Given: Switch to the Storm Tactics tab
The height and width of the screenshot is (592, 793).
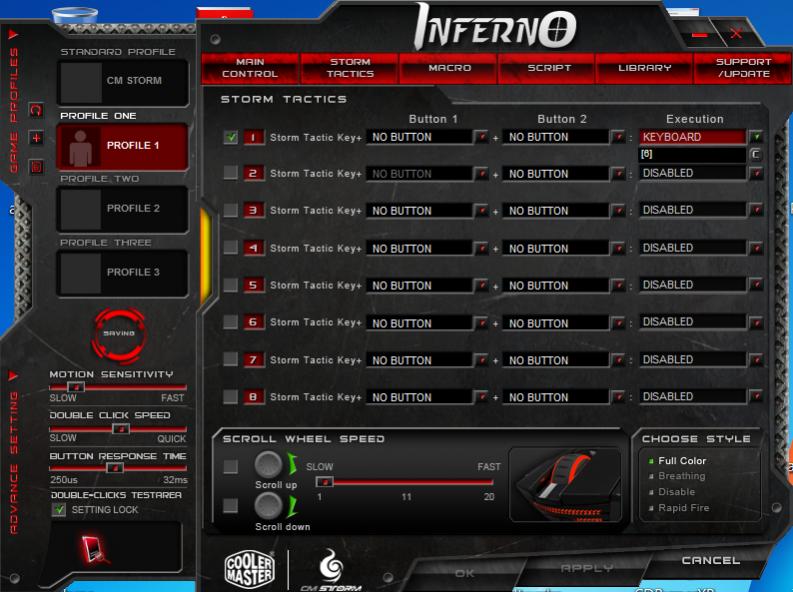Looking at the screenshot, I should tap(350, 68).
